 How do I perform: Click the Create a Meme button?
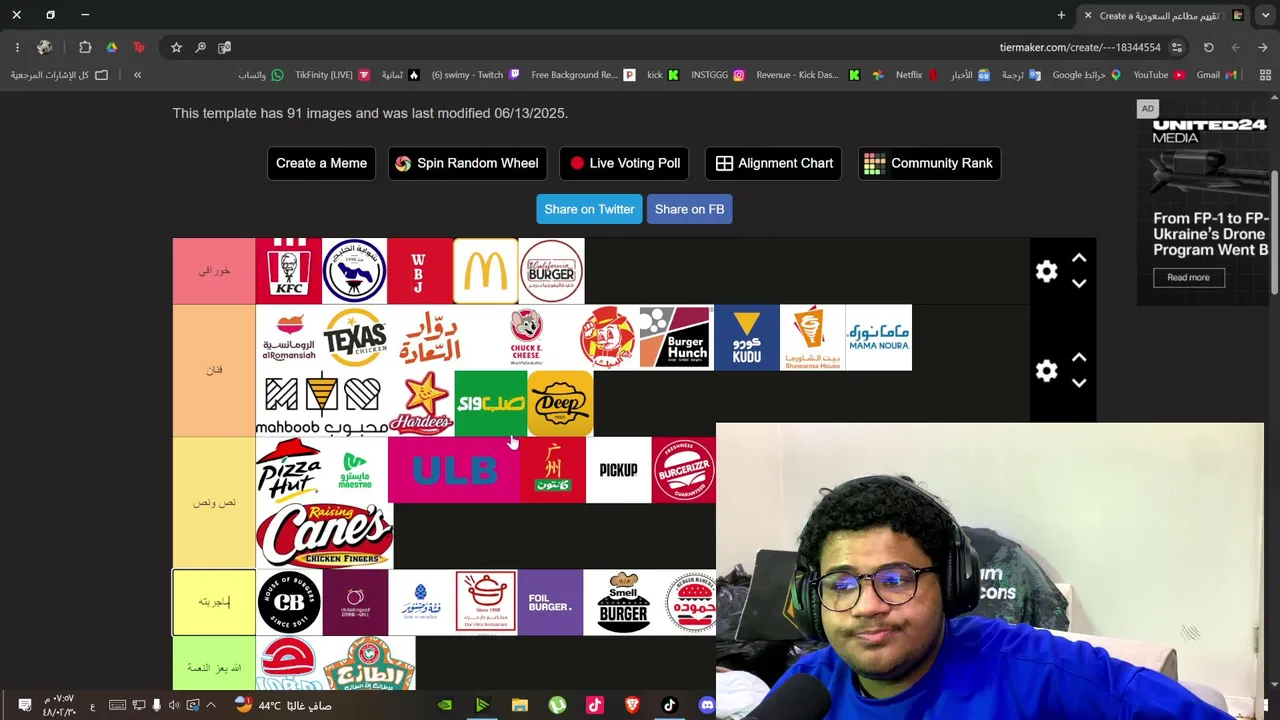click(321, 163)
